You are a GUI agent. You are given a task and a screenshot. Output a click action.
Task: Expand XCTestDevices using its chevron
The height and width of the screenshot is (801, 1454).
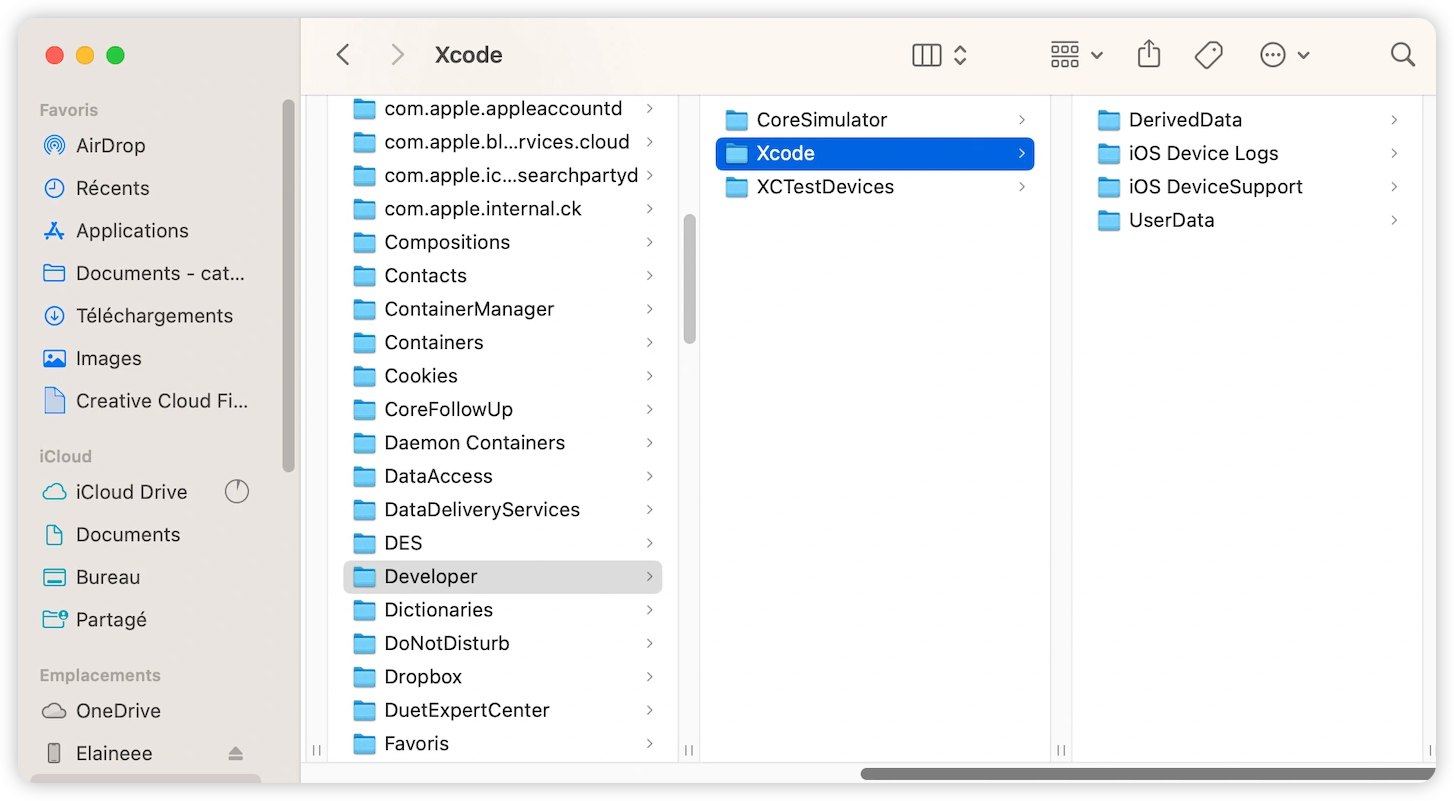[1022, 187]
